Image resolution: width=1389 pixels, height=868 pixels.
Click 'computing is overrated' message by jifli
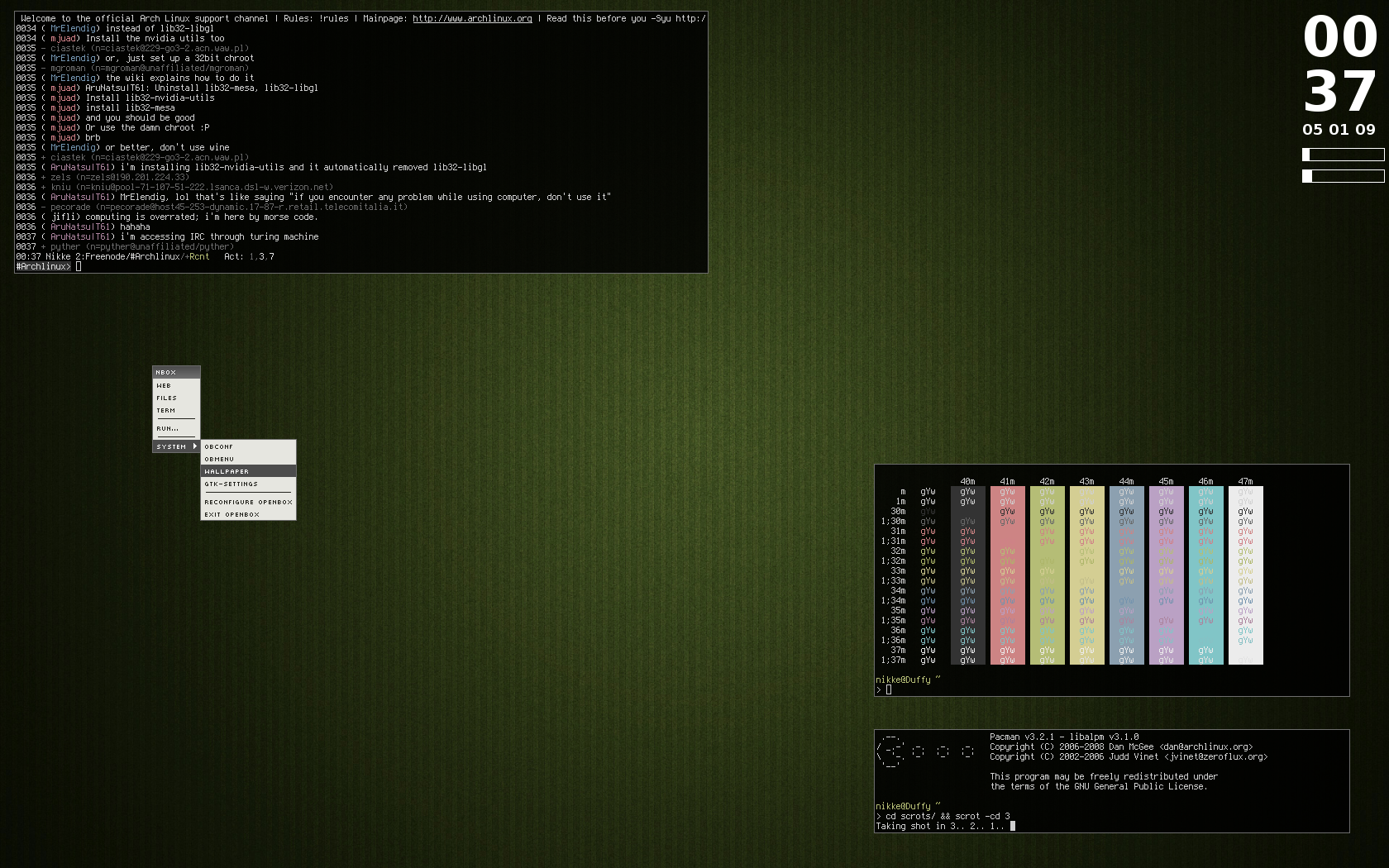[x=200, y=217]
